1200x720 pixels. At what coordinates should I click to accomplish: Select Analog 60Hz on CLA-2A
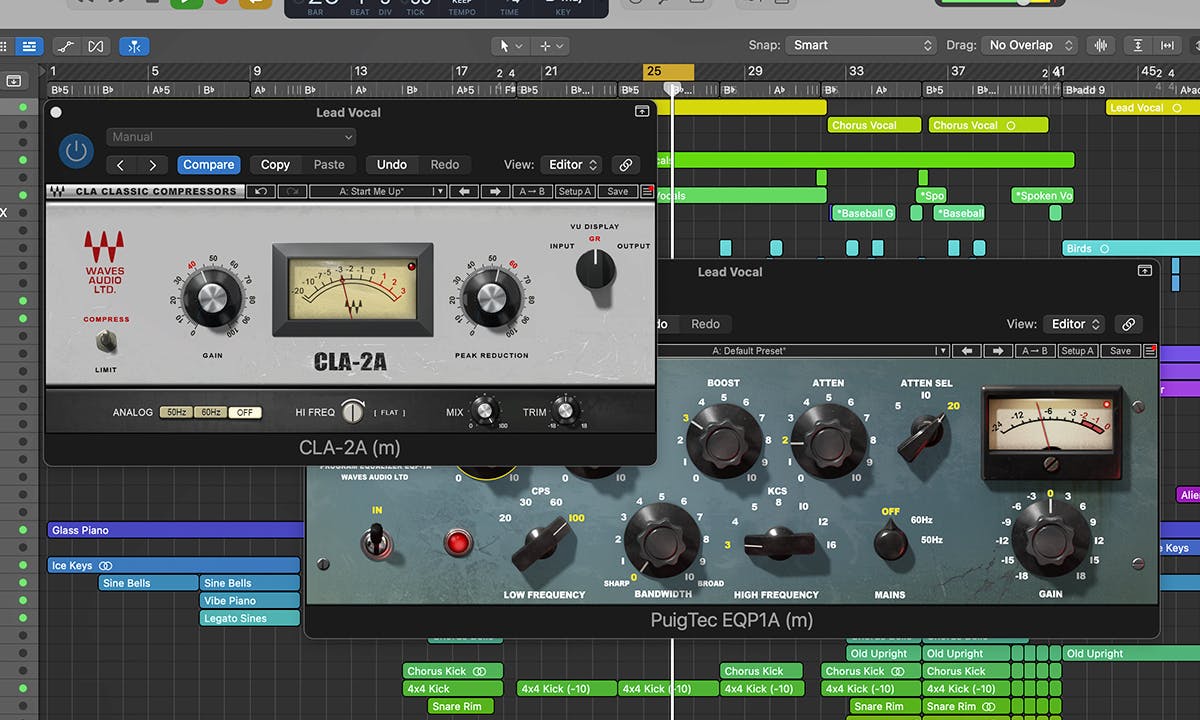coord(210,412)
